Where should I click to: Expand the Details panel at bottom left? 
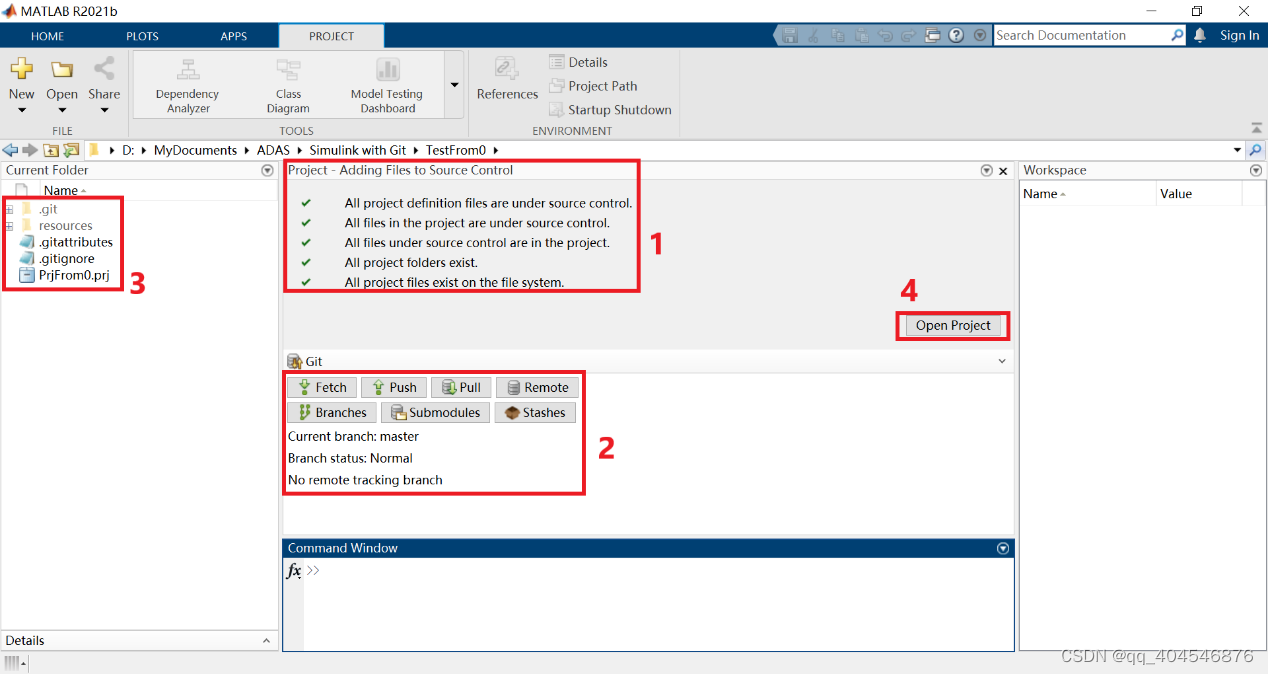[x=266, y=640]
